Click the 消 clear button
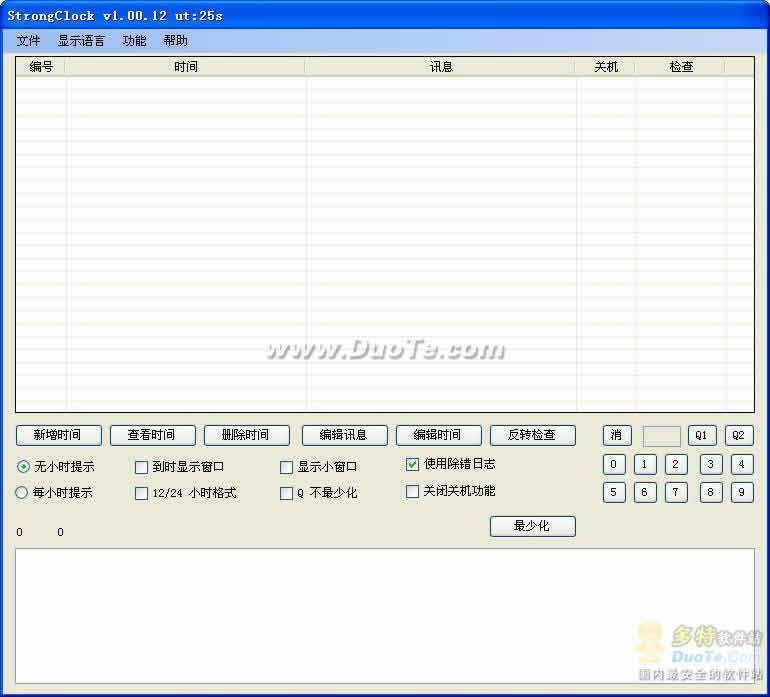The height and width of the screenshot is (697, 770). (x=617, y=435)
